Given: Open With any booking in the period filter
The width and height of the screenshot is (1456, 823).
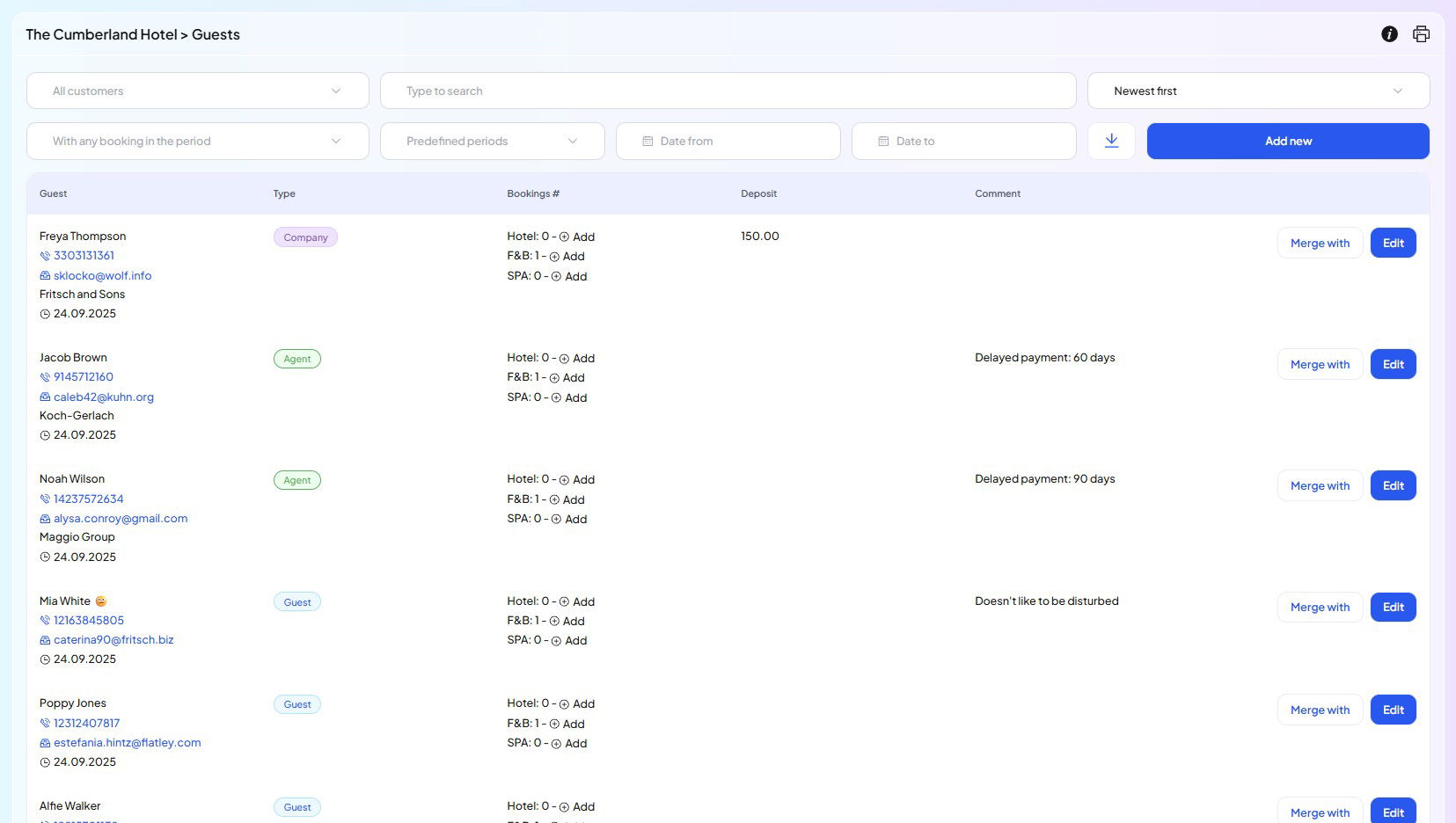Looking at the screenshot, I should tap(197, 141).
